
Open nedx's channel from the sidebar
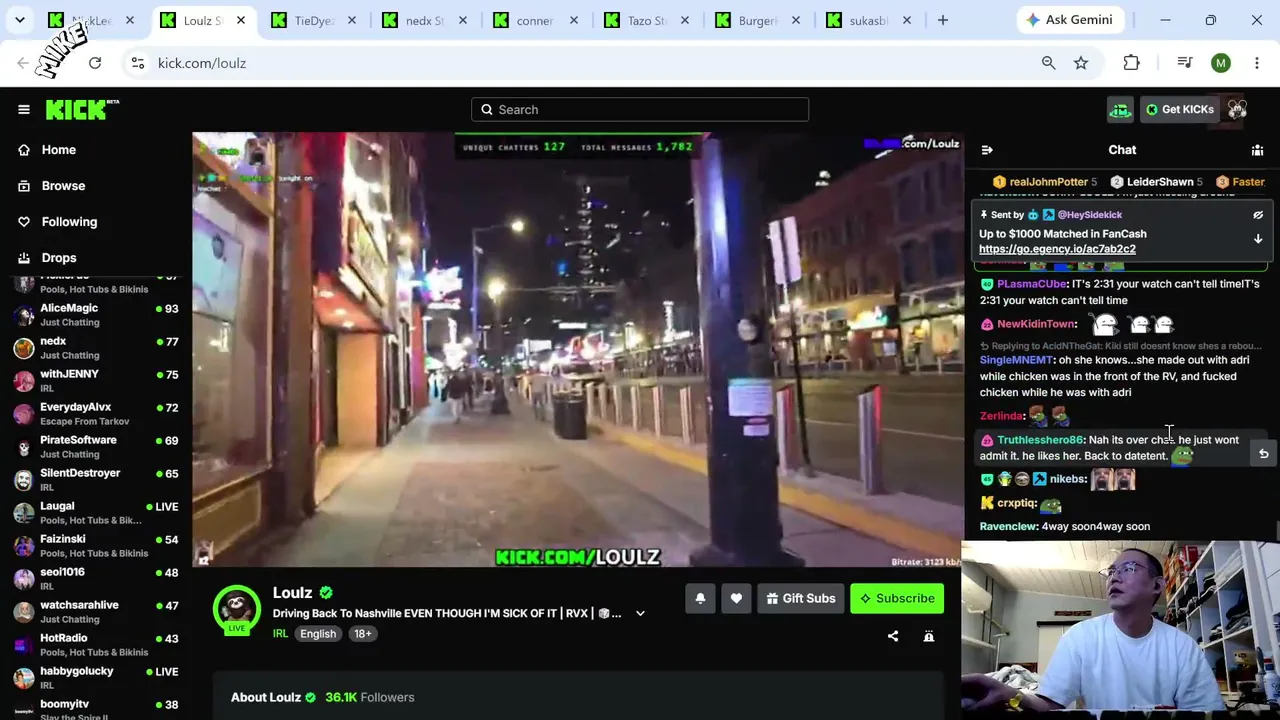[96, 348]
